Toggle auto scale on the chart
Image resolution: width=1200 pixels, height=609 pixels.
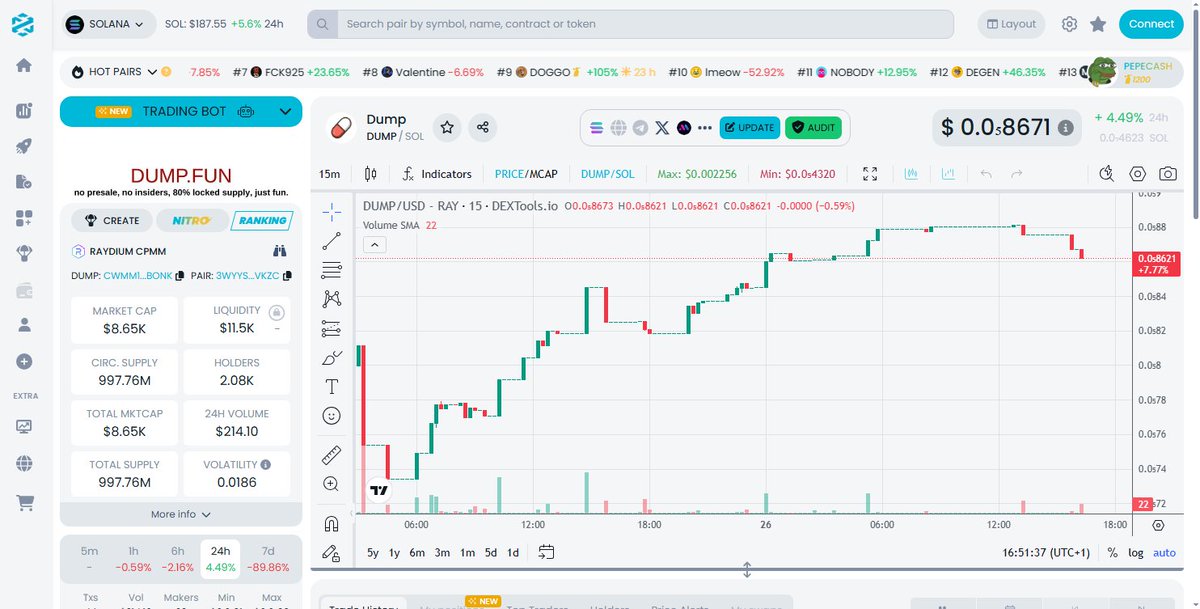tap(1165, 552)
